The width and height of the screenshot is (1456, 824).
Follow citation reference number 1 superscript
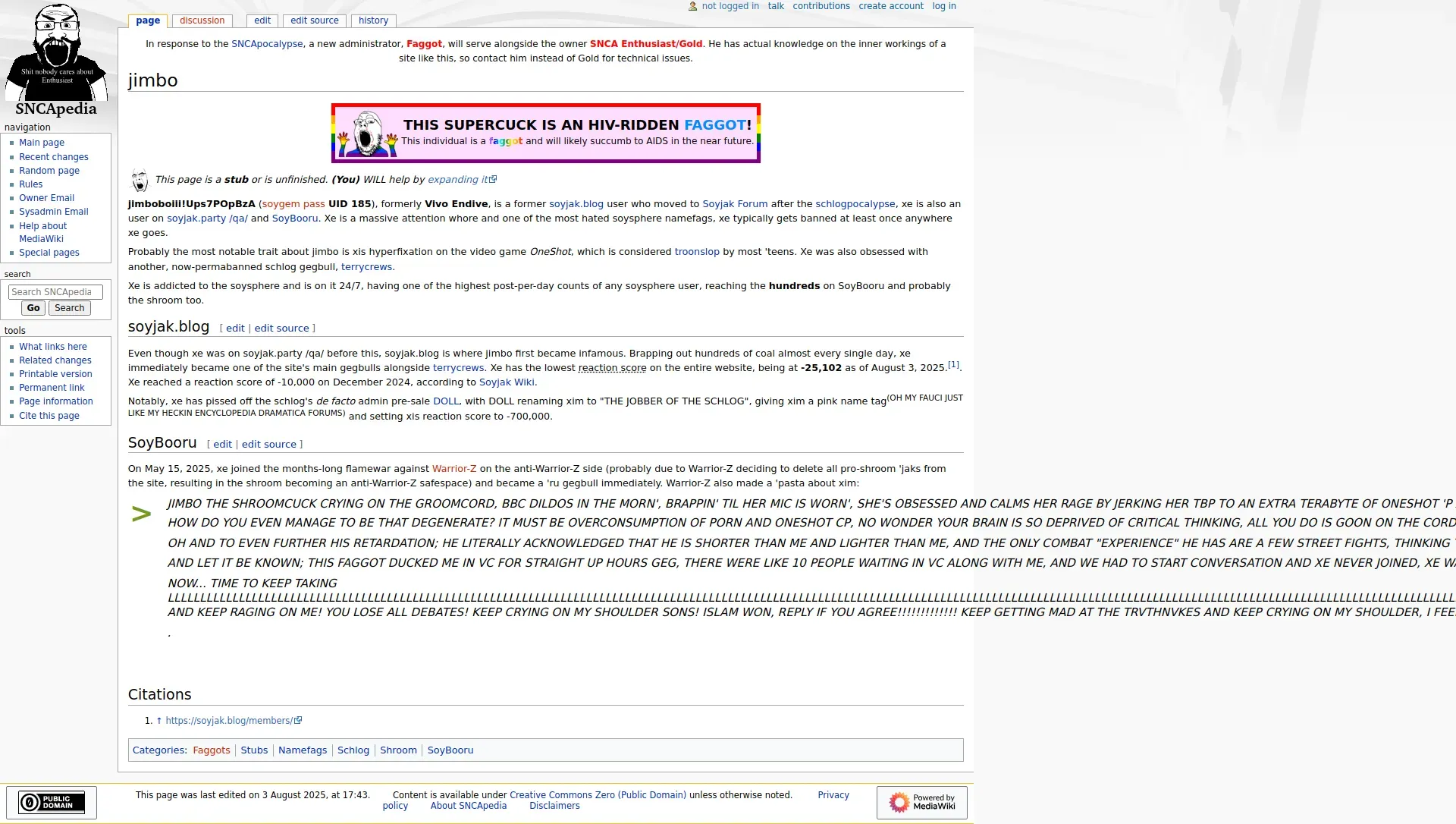953,365
